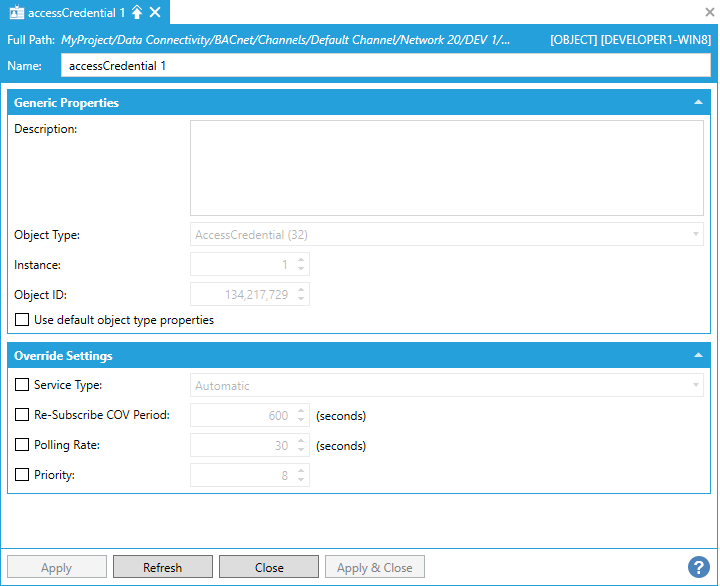The height and width of the screenshot is (586, 720).
Task: Enable Use default object type properties
Action: click(x=22, y=321)
